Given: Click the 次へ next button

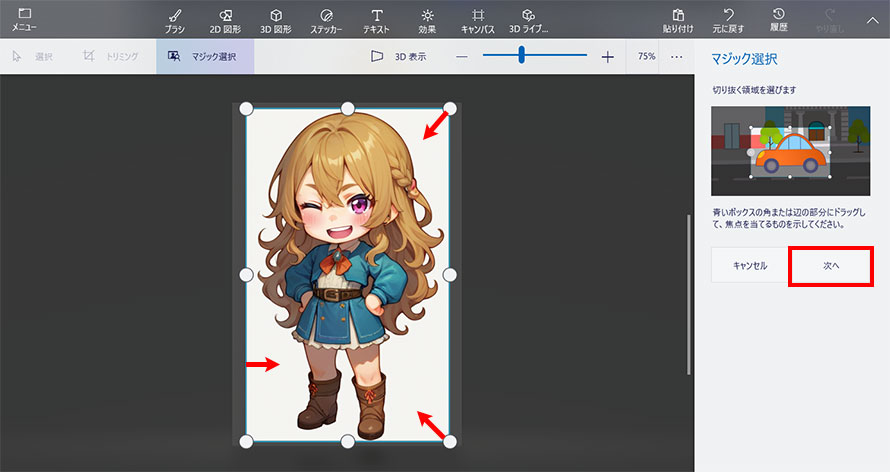Looking at the screenshot, I should click(x=831, y=266).
